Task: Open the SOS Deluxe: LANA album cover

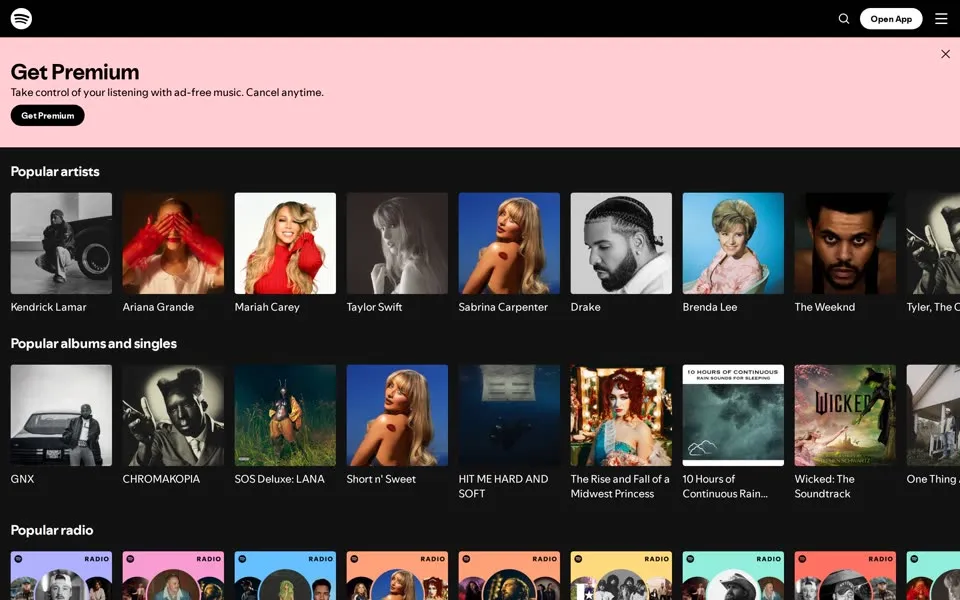Action: (x=285, y=415)
